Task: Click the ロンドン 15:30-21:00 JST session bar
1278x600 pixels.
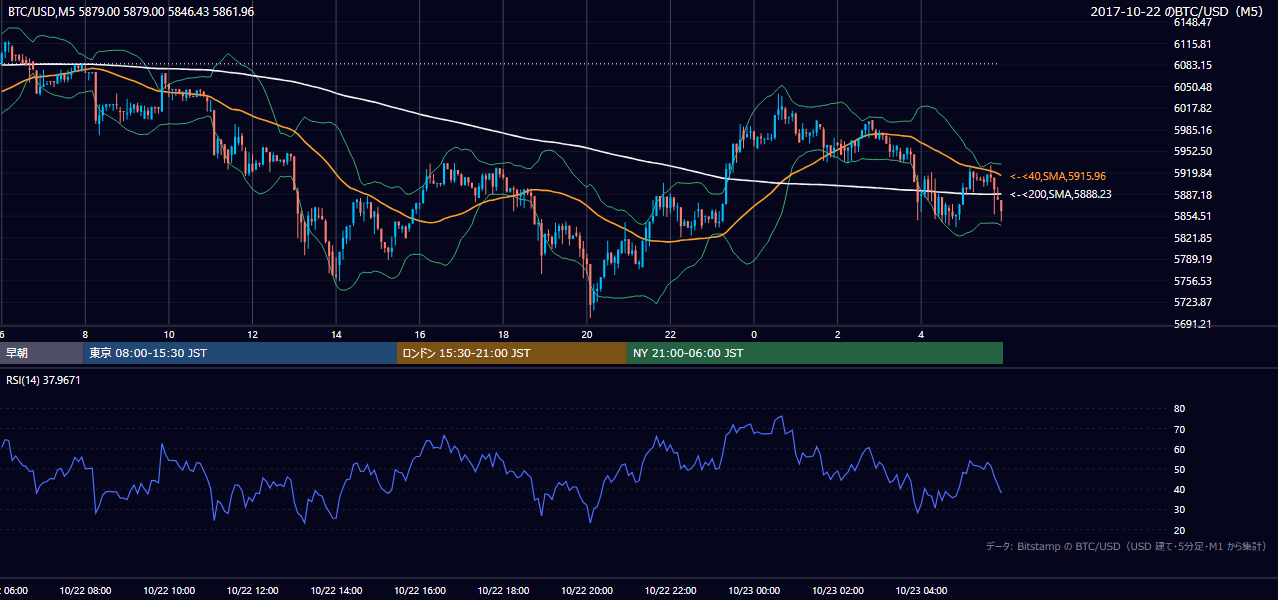Action: 512,353
